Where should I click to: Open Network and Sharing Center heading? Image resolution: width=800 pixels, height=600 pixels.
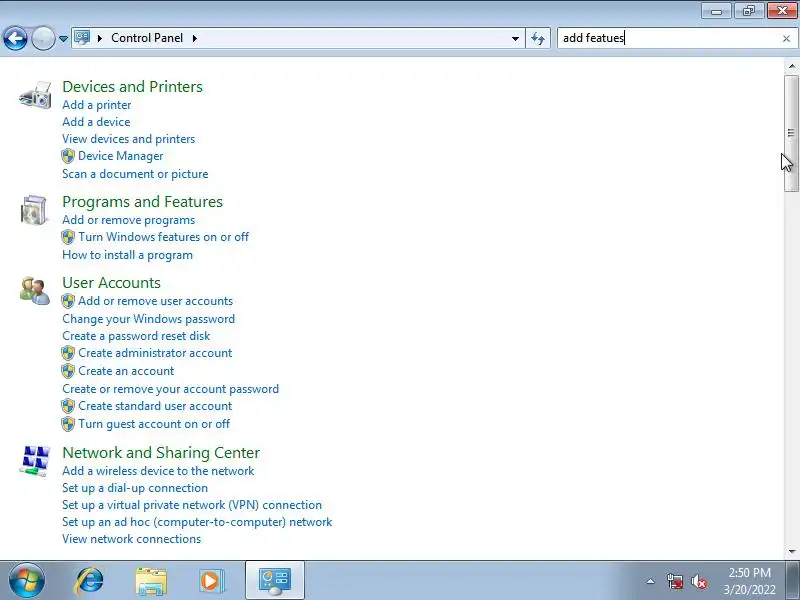point(161,453)
